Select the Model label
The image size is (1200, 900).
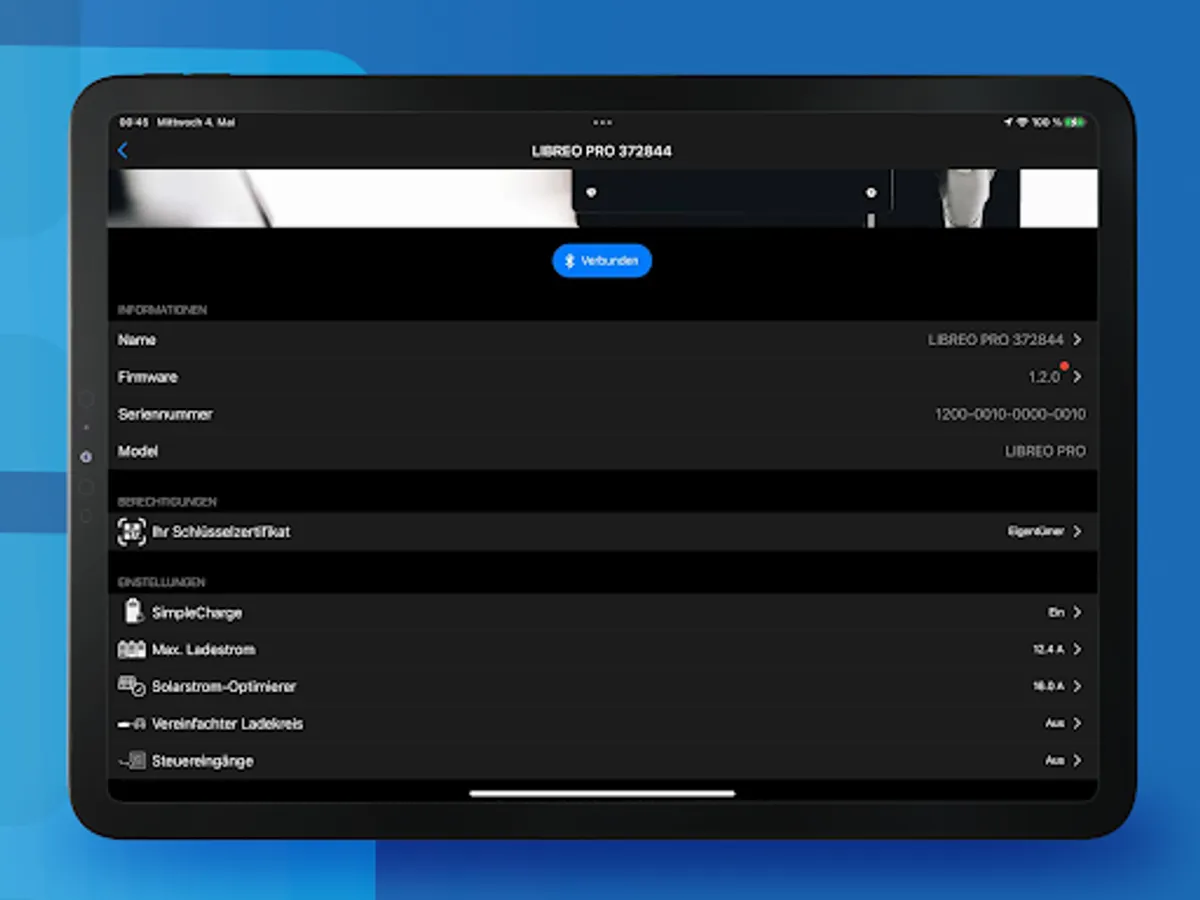tap(138, 451)
